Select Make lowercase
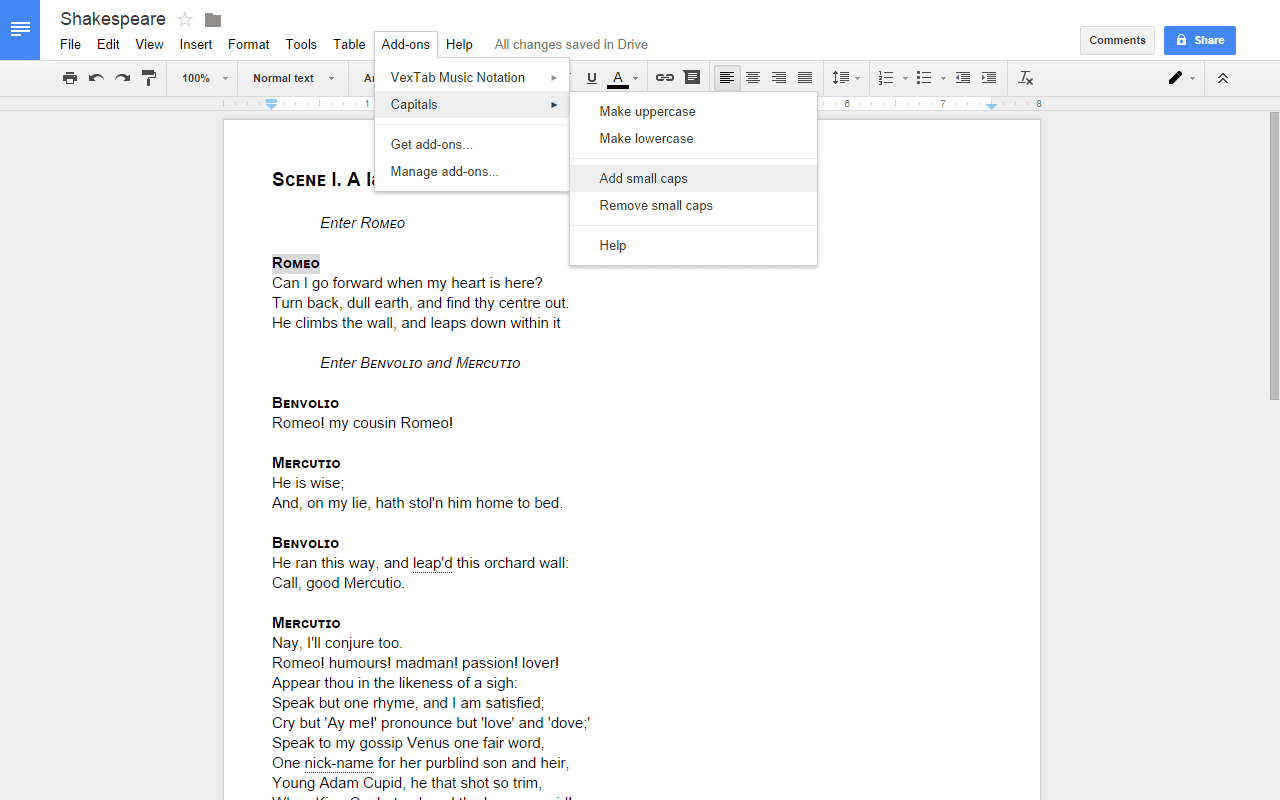 694,138
